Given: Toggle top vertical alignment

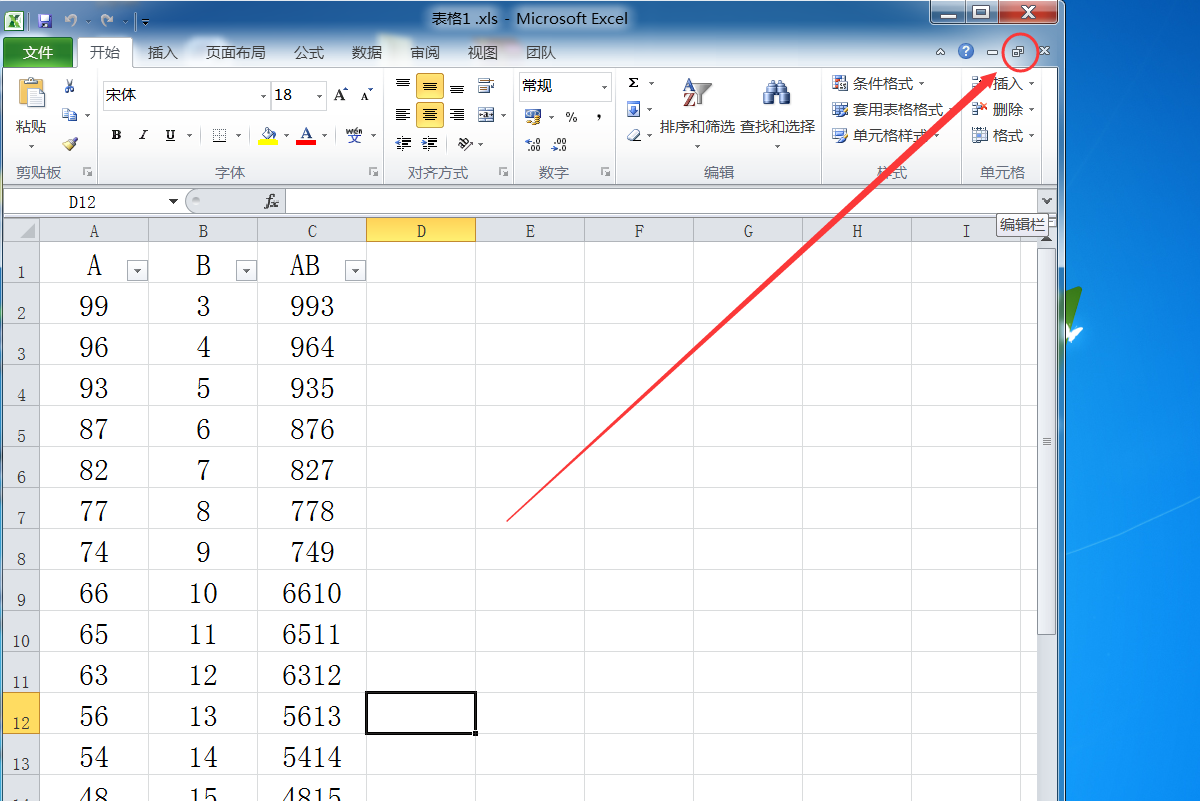Looking at the screenshot, I should [403, 86].
